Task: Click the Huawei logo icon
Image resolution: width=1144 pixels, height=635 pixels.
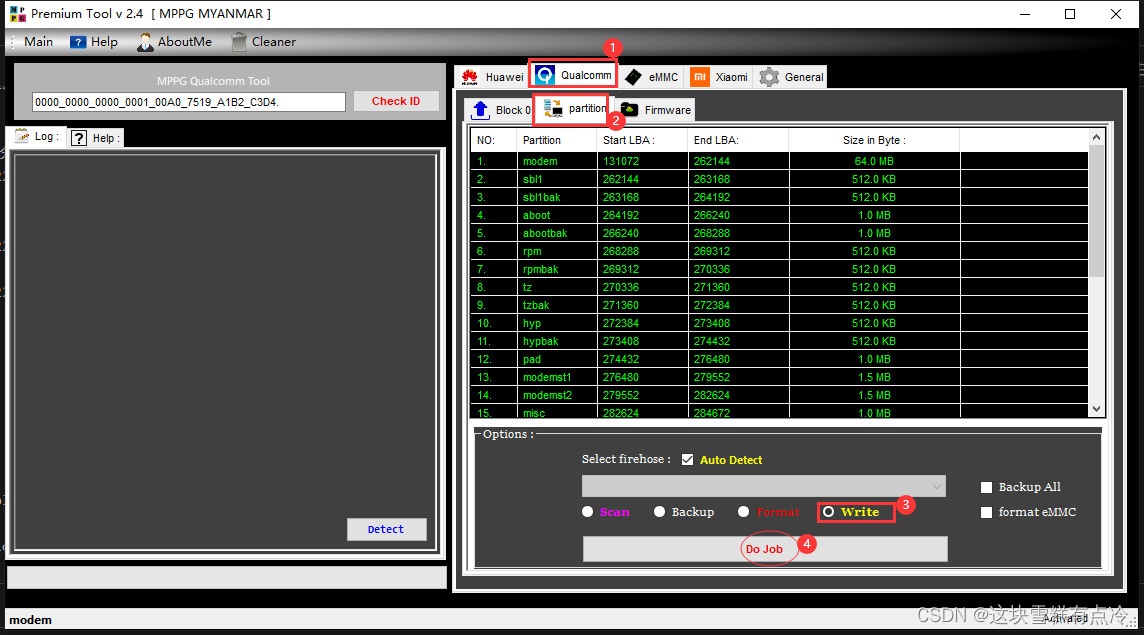Action: [x=470, y=77]
